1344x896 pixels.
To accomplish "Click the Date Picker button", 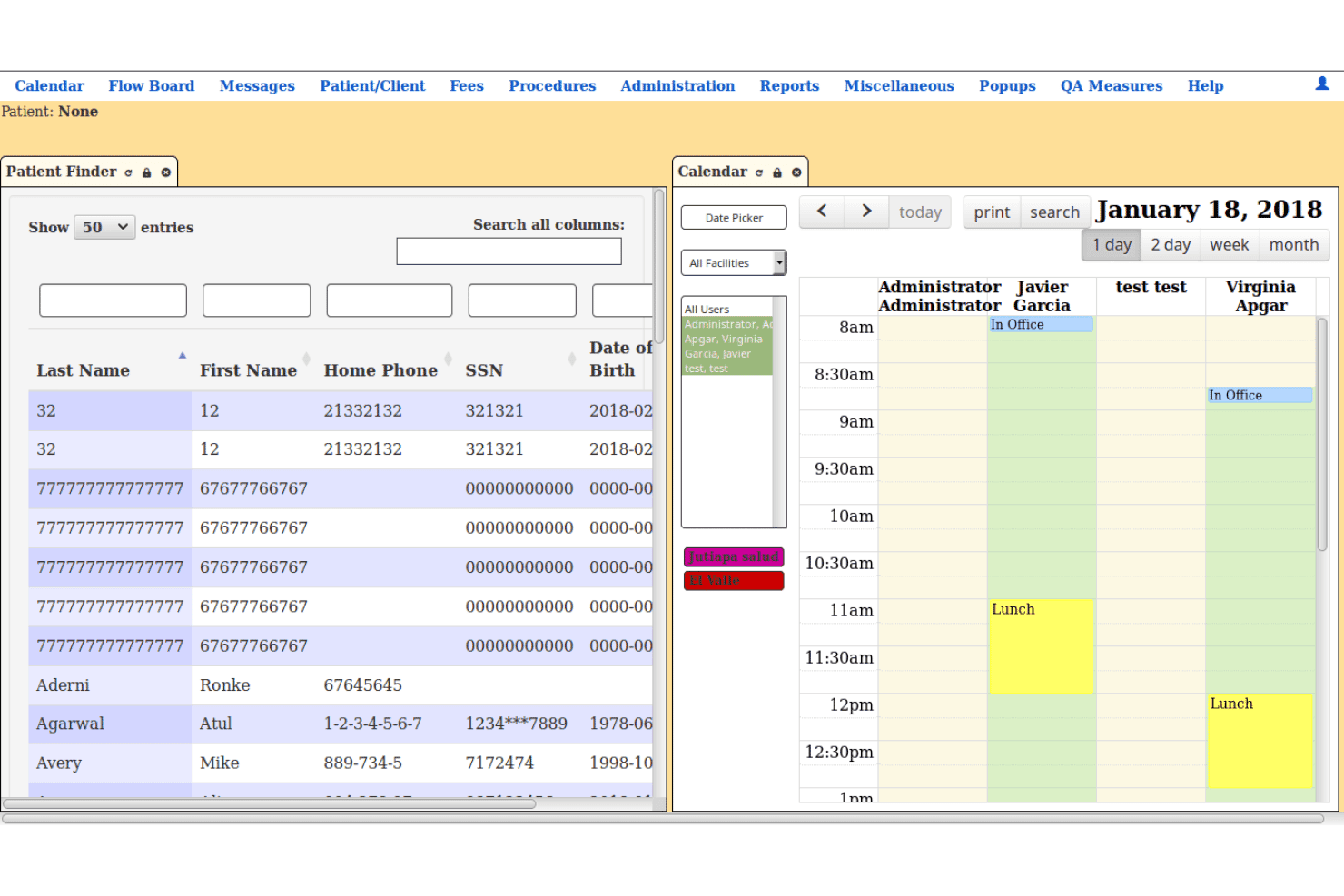I will click(734, 218).
